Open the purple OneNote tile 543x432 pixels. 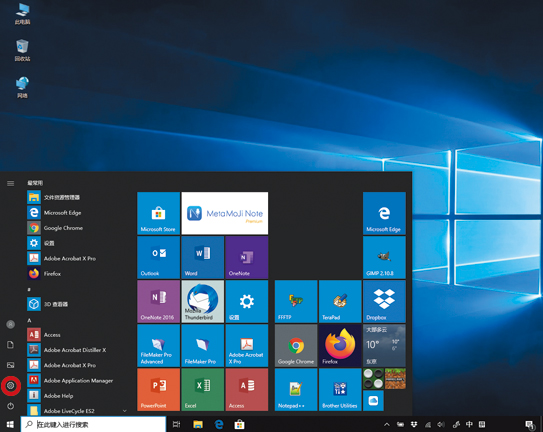click(x=247, y=257)
